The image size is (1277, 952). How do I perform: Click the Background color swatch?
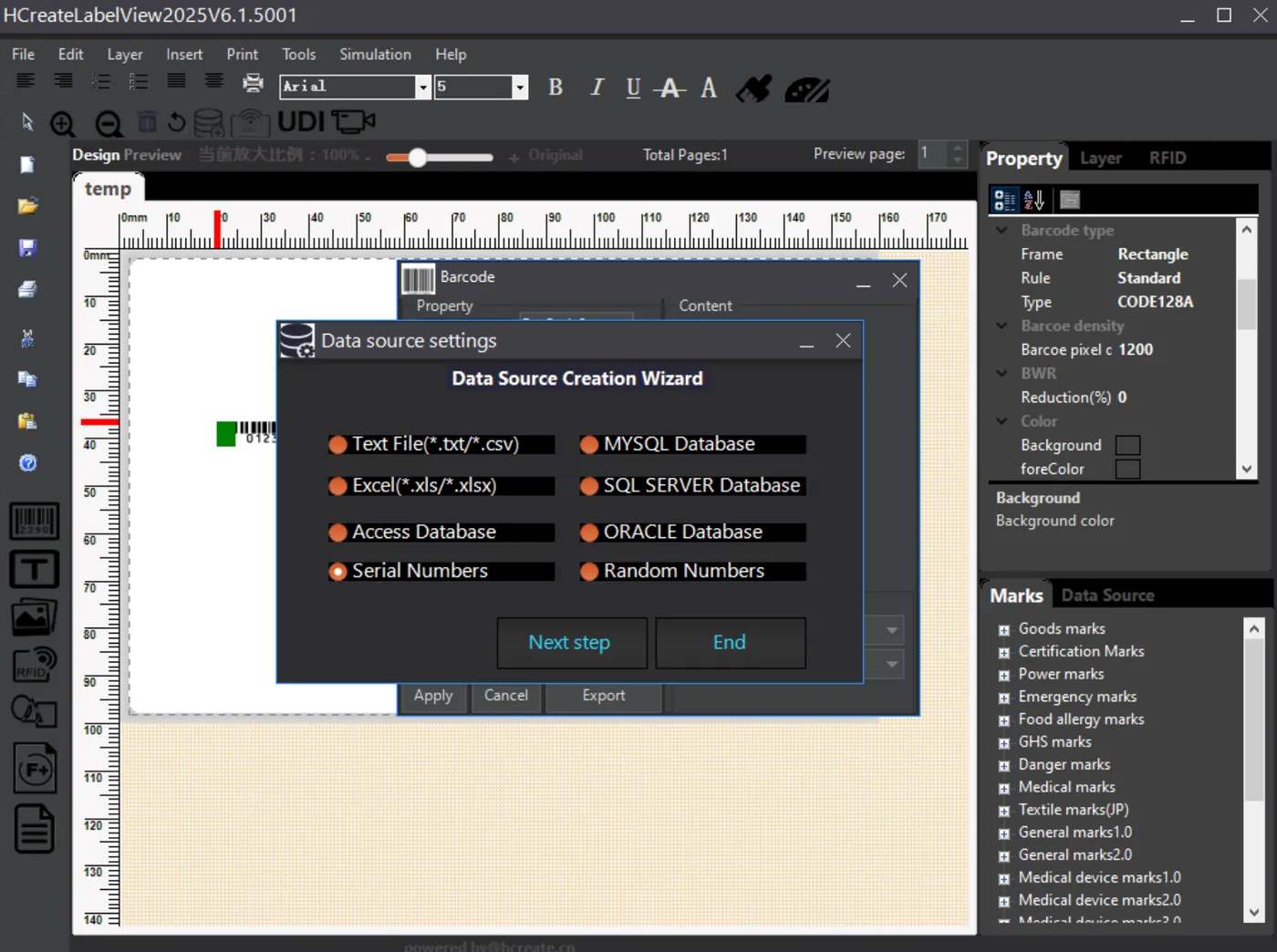(x=1127, y=446)
